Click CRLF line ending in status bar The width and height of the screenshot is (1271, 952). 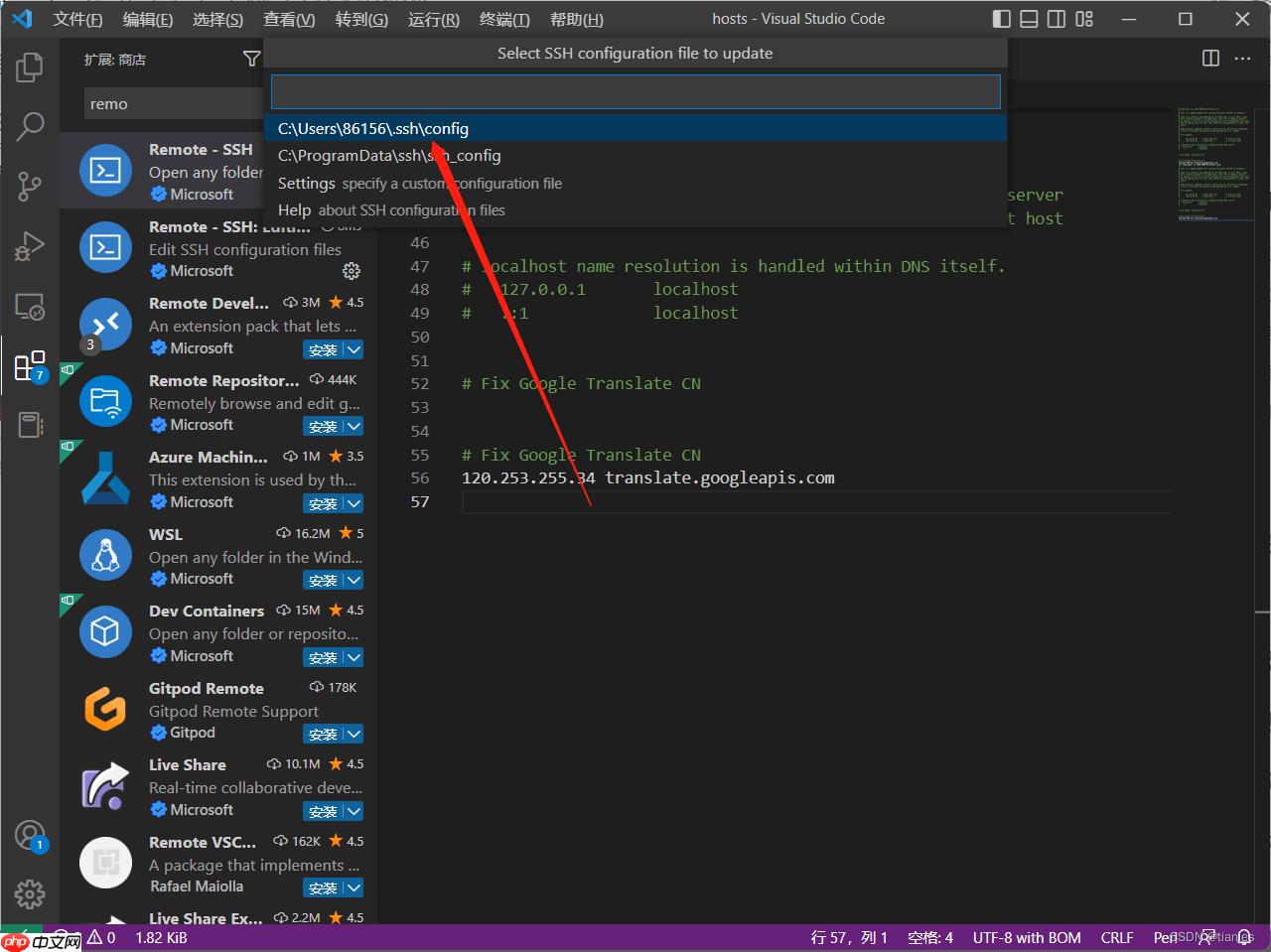[1116, 938]
